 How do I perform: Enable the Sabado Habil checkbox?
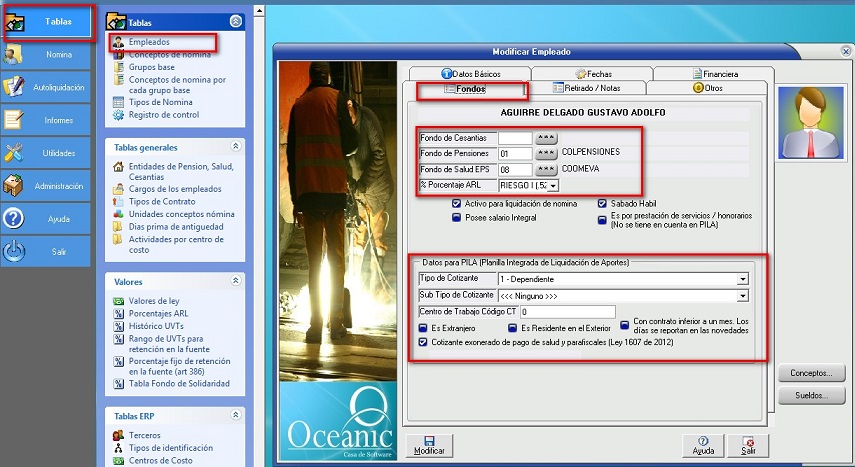(602, 203)
